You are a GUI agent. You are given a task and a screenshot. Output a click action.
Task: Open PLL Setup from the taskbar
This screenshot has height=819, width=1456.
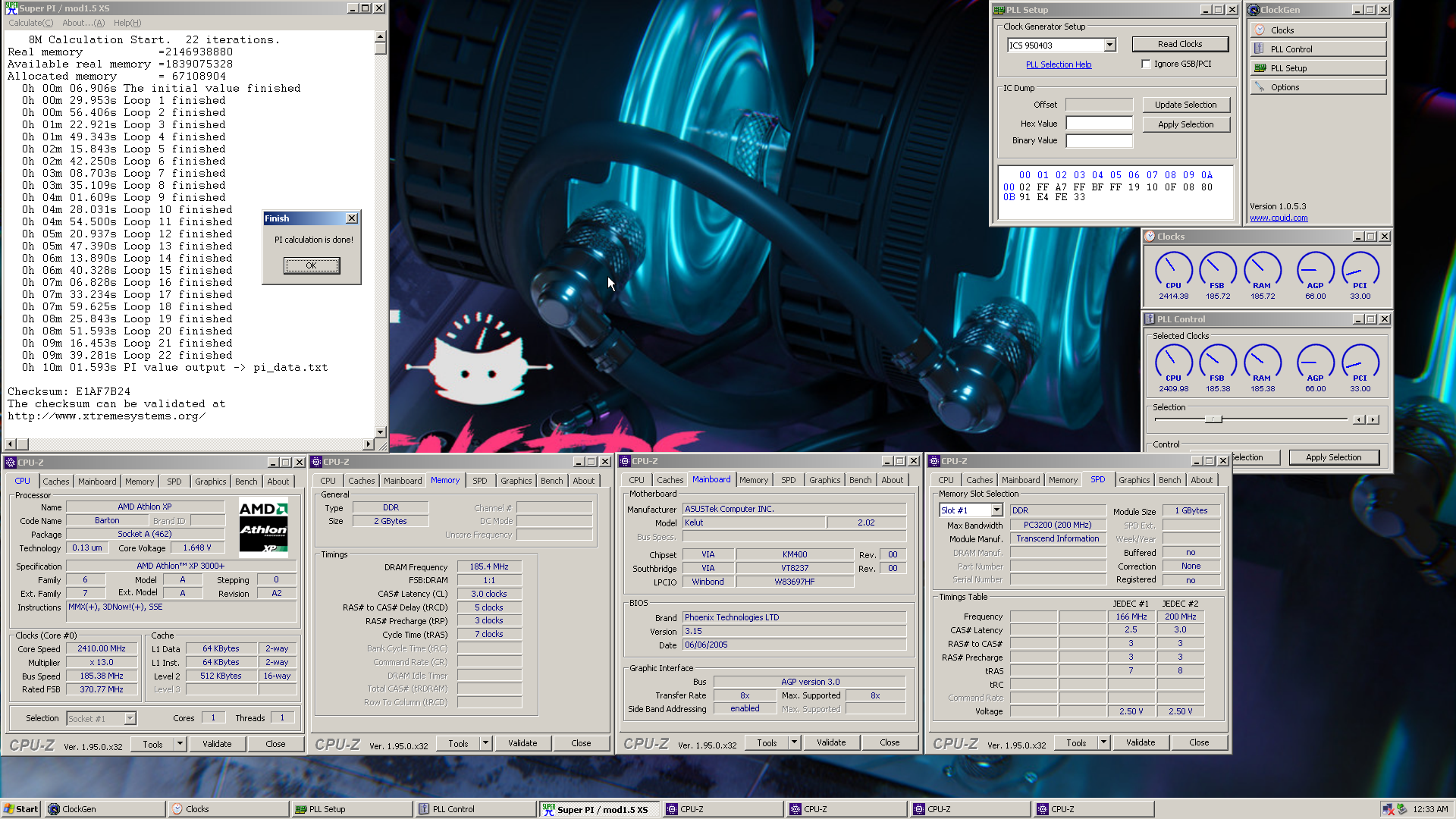(352, 809)
